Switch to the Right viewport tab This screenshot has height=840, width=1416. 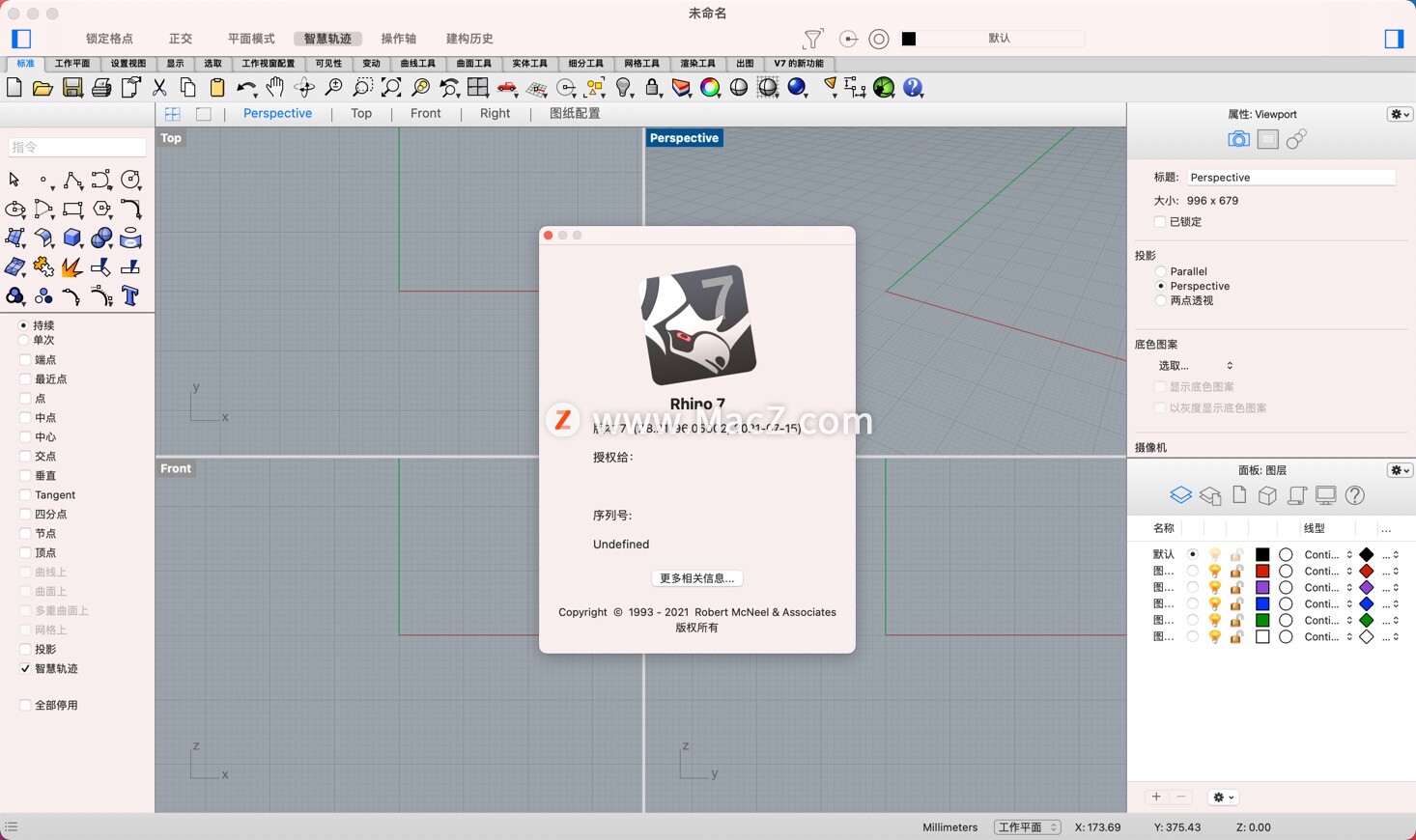pos(495,114)
